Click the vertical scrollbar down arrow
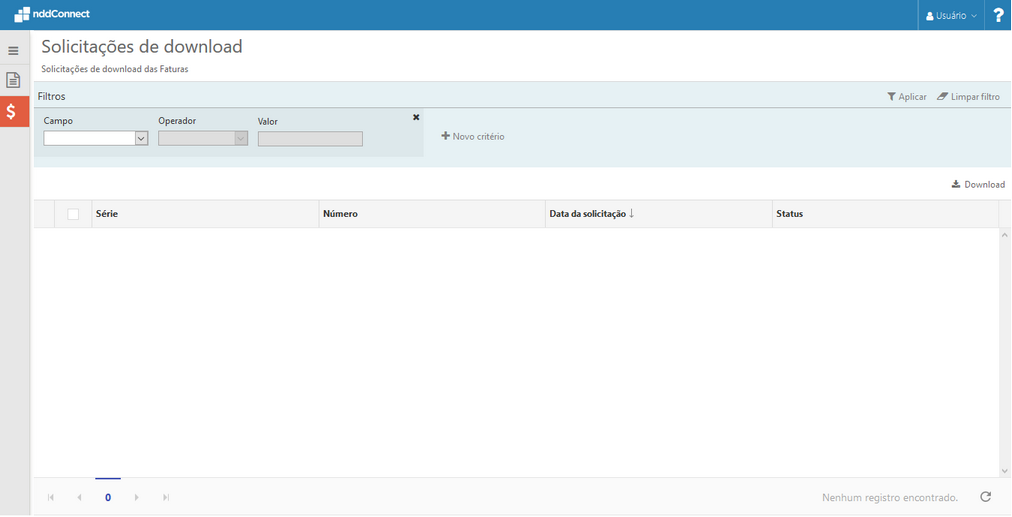Image resolution: width=1012 pixels, height=517 pixels. [1004, 471]
